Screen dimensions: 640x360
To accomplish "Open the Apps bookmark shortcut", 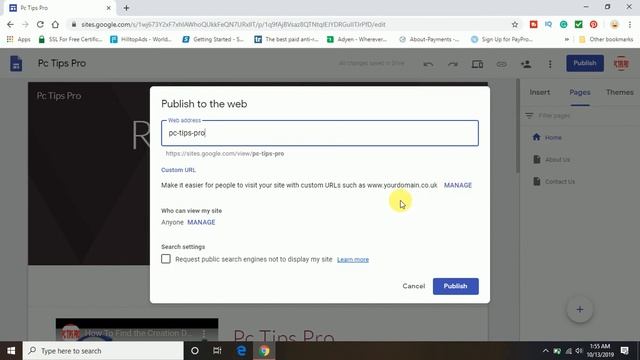I will pyautogui.click(x=18, y=39).
